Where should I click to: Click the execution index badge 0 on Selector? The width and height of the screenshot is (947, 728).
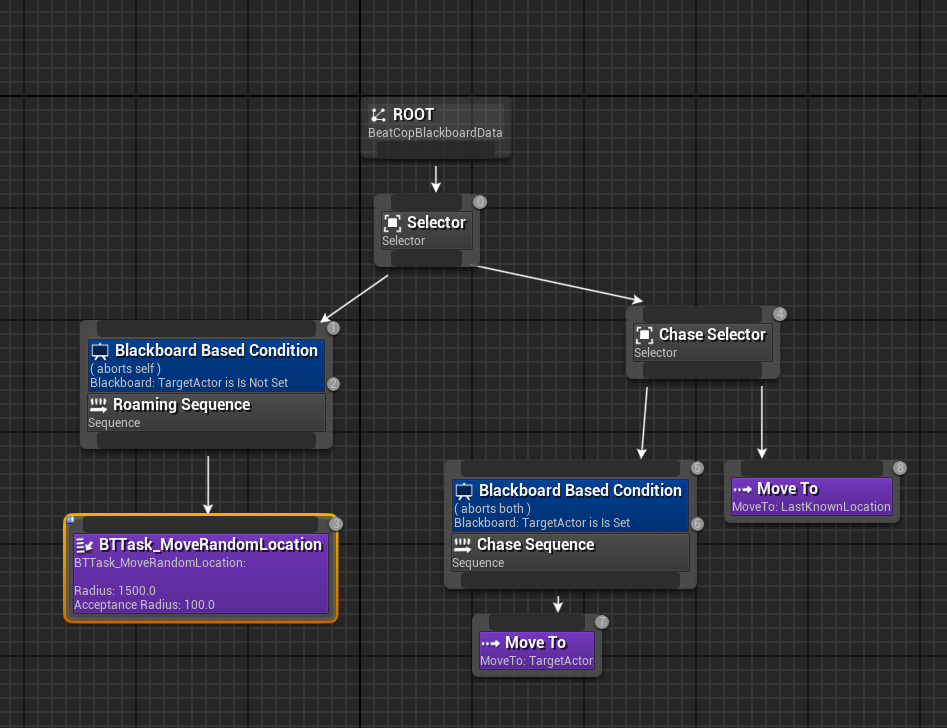480,202
